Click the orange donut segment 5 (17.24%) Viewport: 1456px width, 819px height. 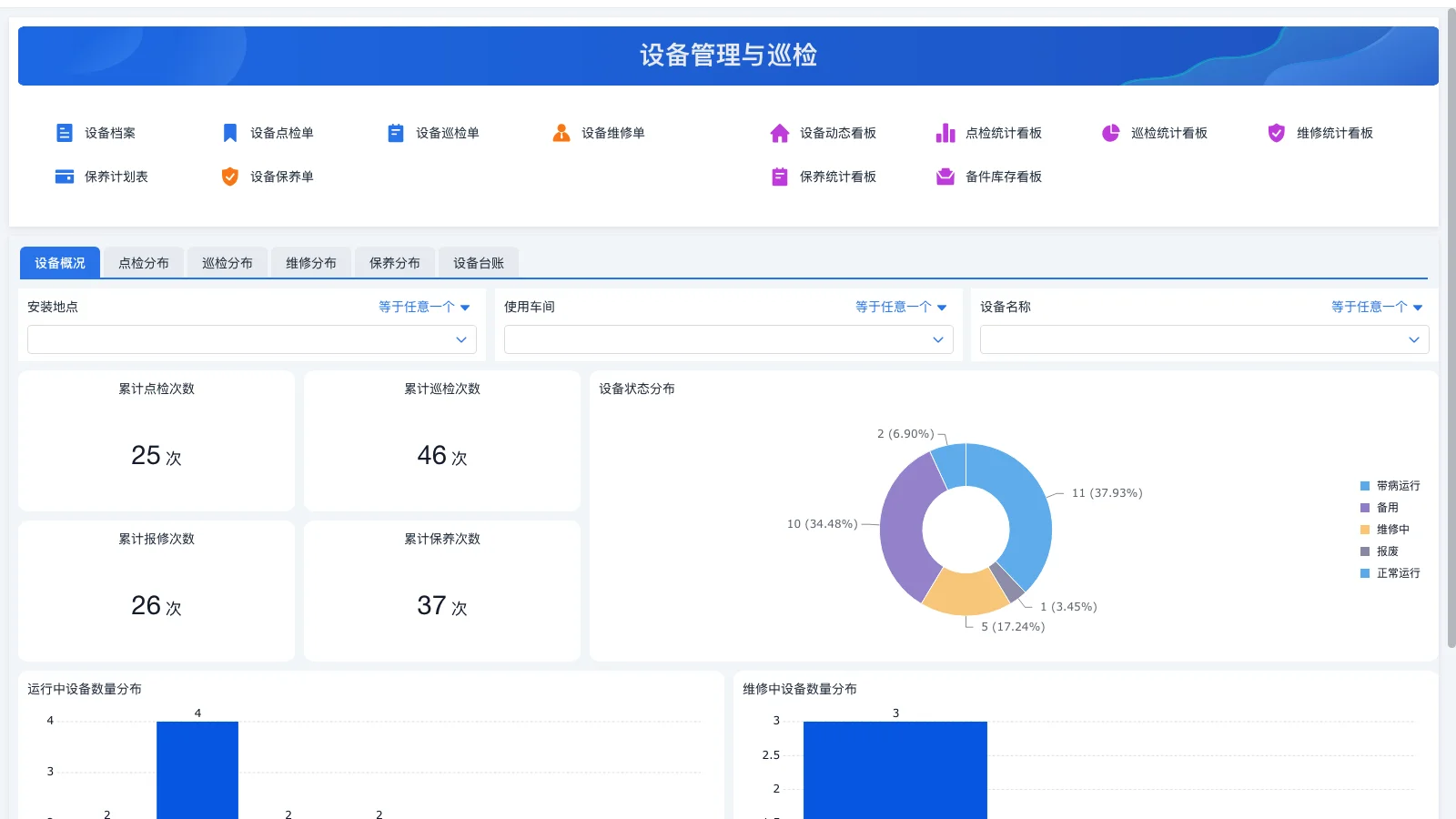967,591
